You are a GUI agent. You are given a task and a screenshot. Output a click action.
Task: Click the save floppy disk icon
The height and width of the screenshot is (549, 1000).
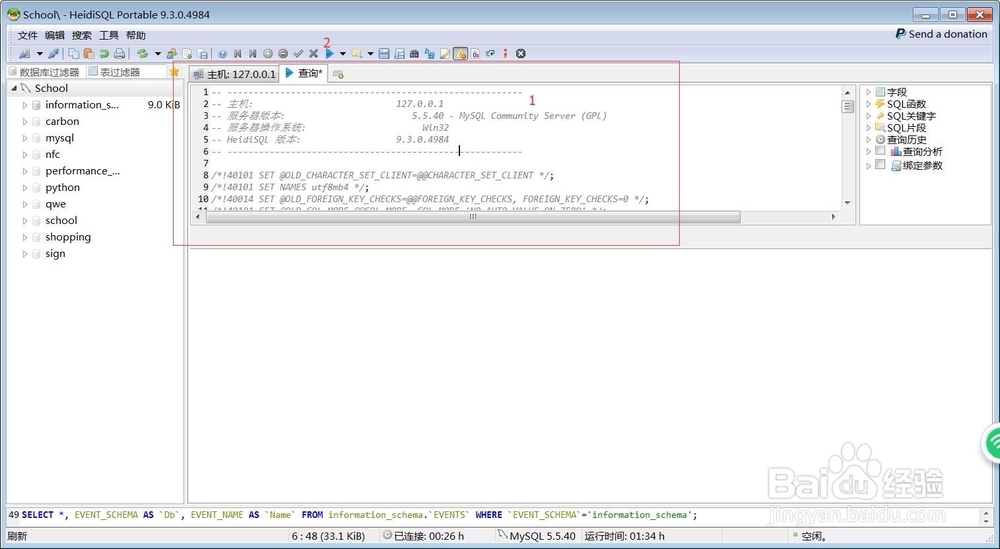[384, 54]
